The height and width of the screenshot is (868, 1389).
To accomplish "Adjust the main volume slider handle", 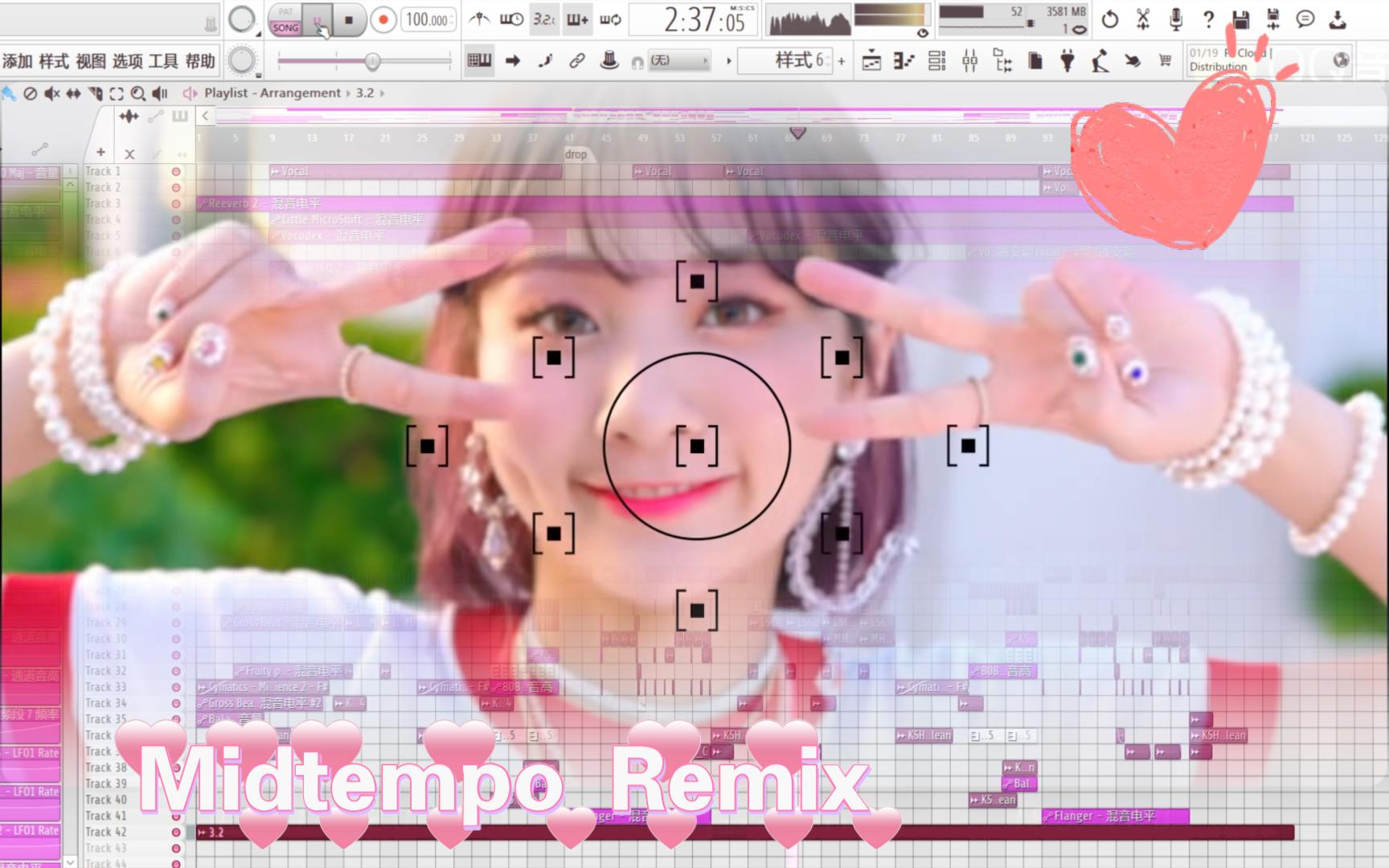I will coord(372,60).
